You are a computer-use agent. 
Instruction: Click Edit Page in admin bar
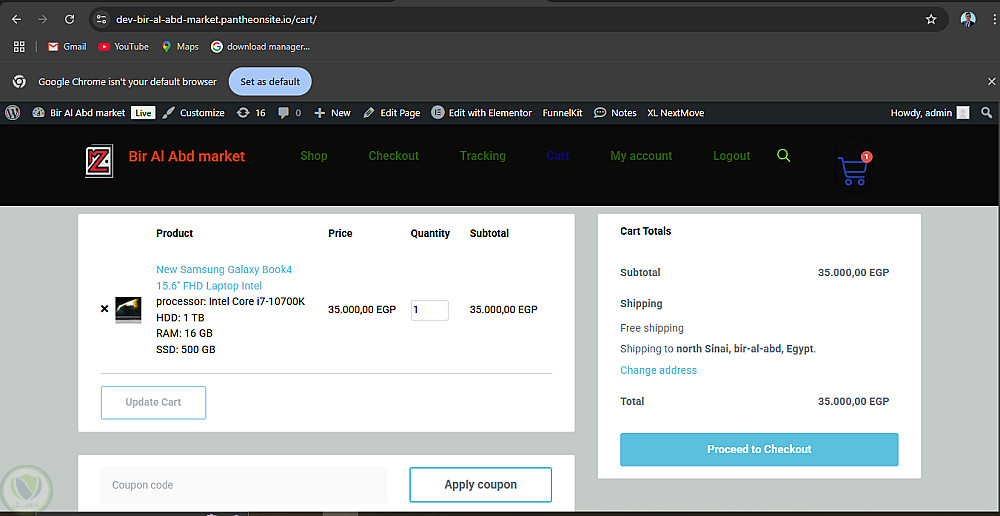click(x=392, y=113)
